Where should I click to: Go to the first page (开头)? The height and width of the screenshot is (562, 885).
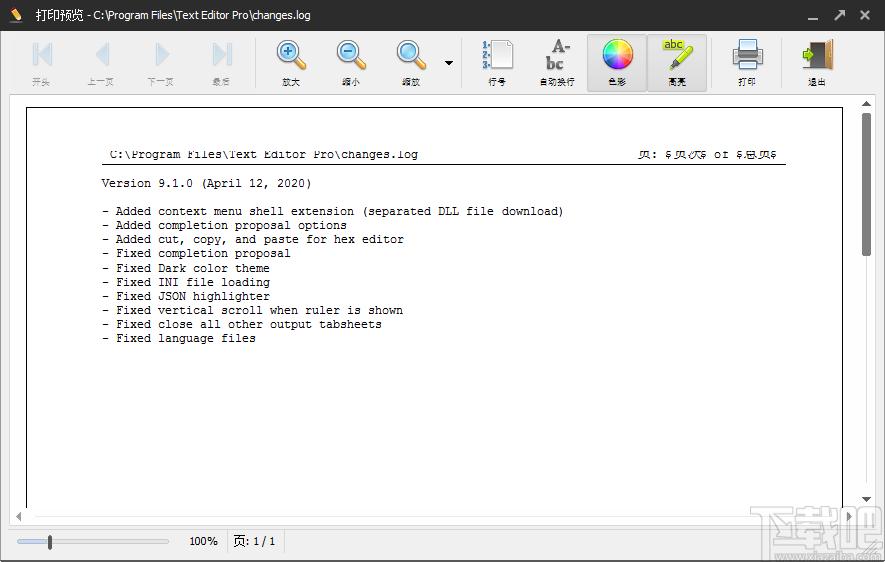[42, 62]
